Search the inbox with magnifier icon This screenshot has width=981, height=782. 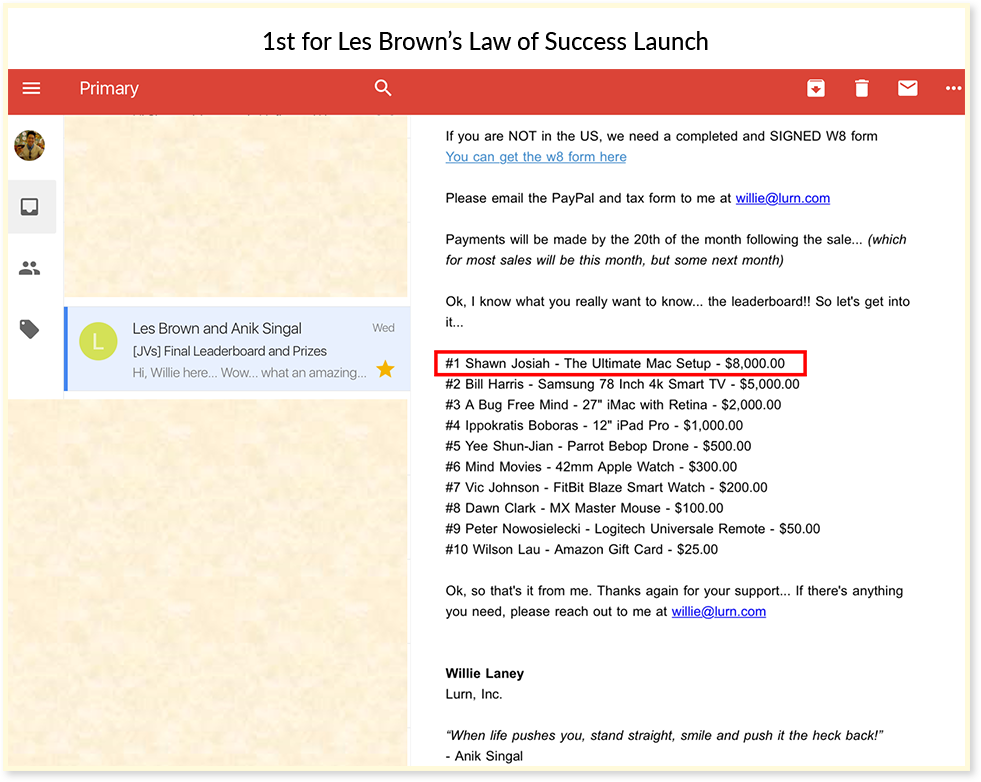(383, 88)
